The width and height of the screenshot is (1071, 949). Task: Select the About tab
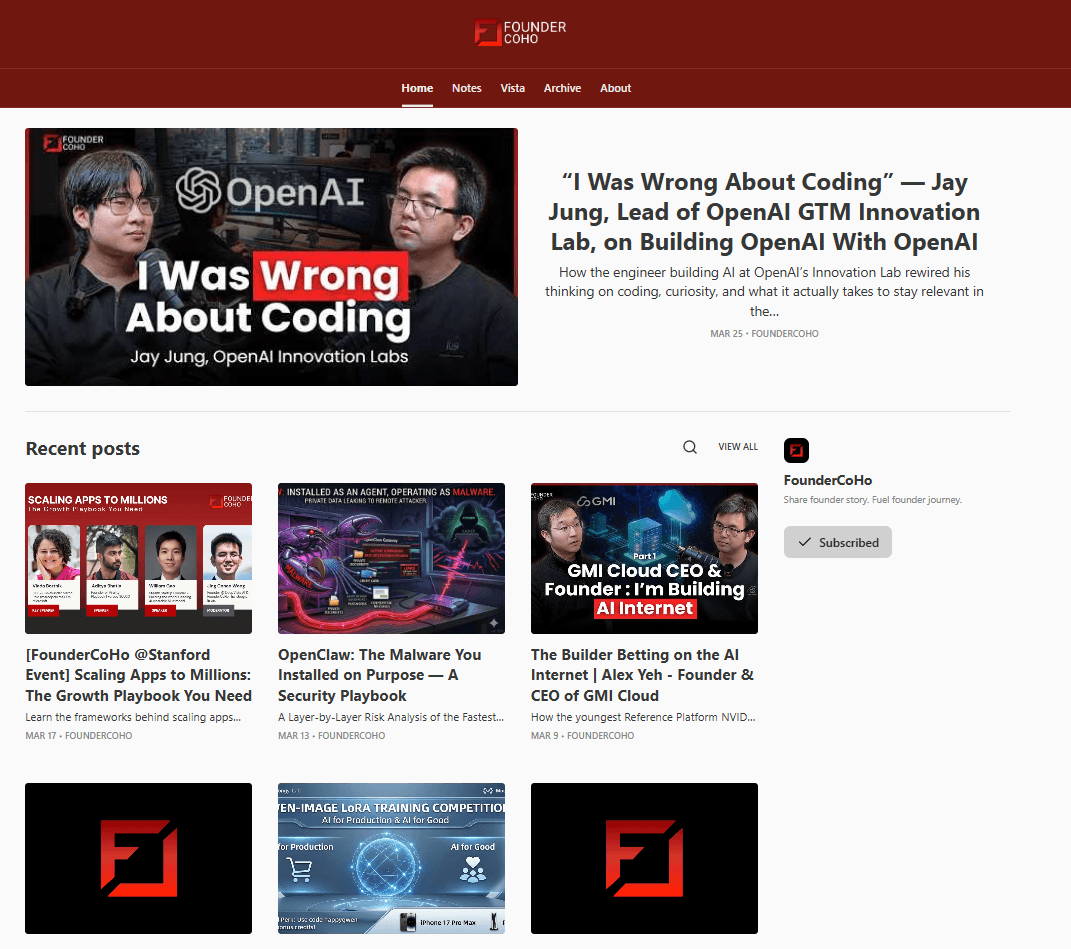tap(615, 88)
